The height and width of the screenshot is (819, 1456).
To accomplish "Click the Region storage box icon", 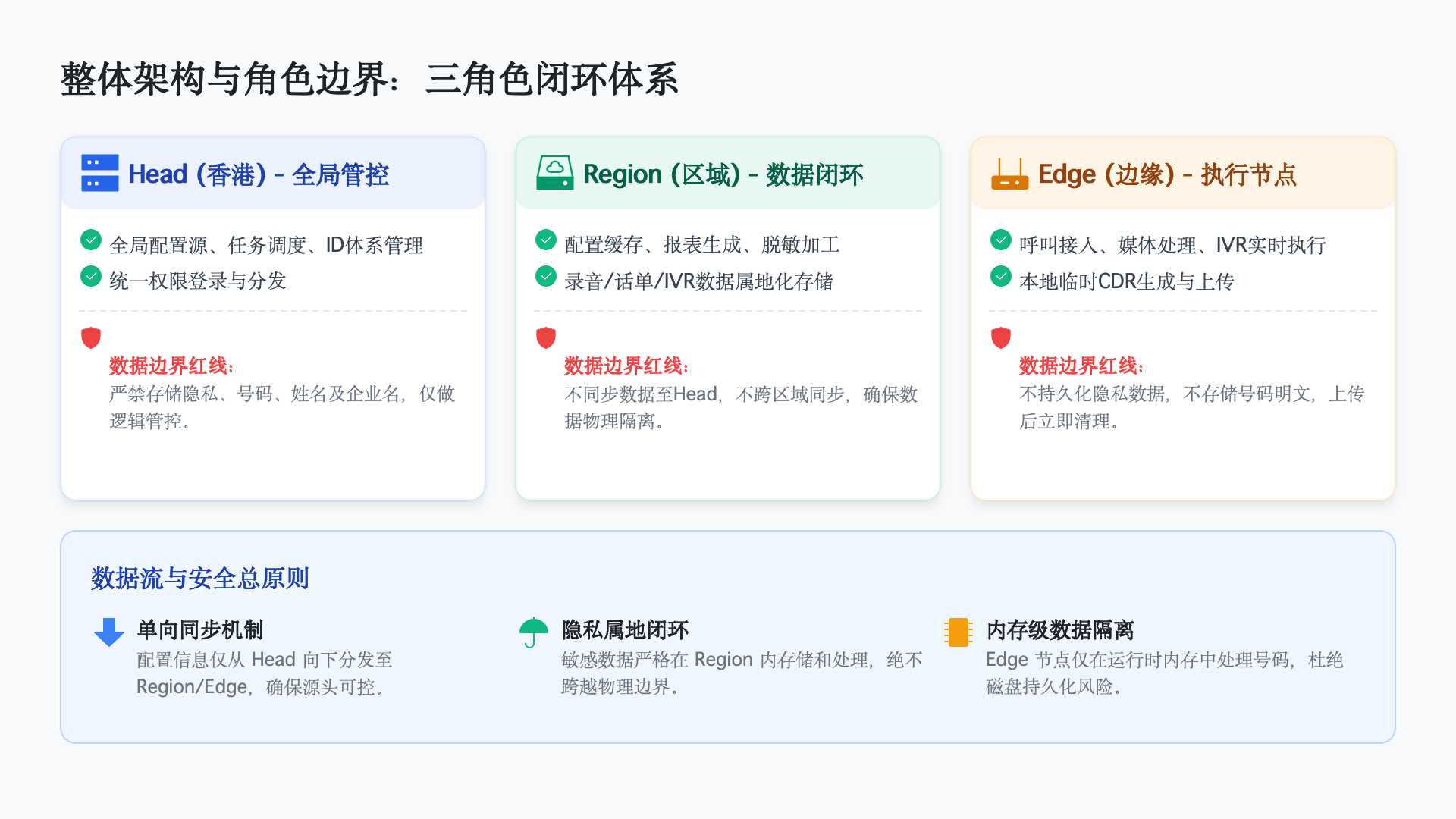I will pos(554,172).
